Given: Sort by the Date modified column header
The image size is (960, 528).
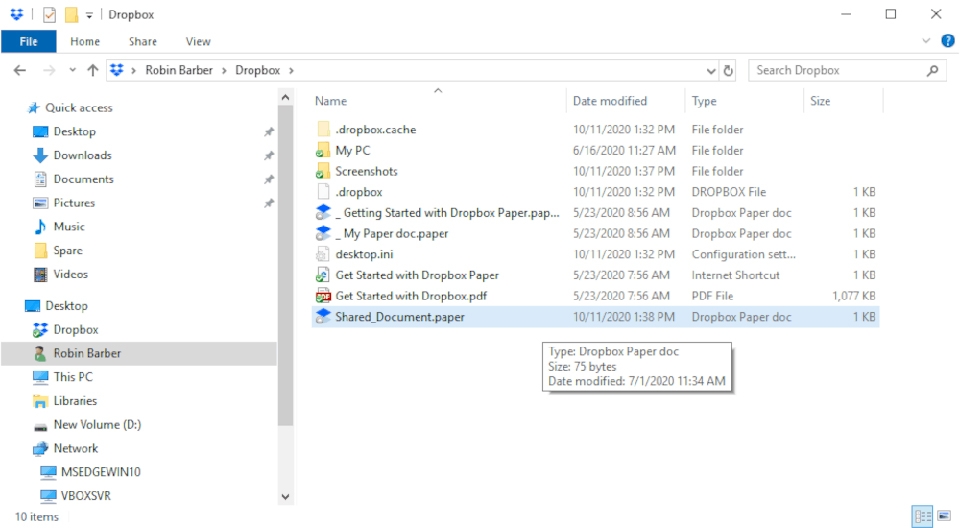Looking at the screenshot, I should [x=610, y=101].
